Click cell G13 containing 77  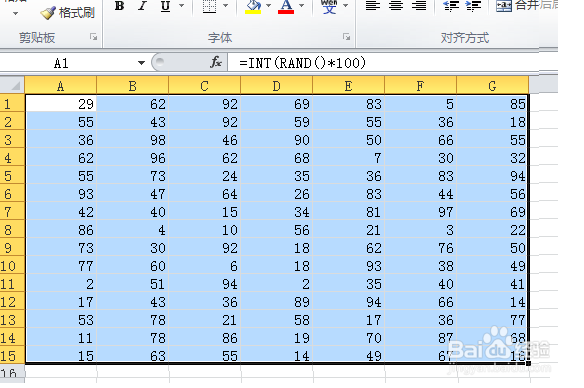coord(492,320)
